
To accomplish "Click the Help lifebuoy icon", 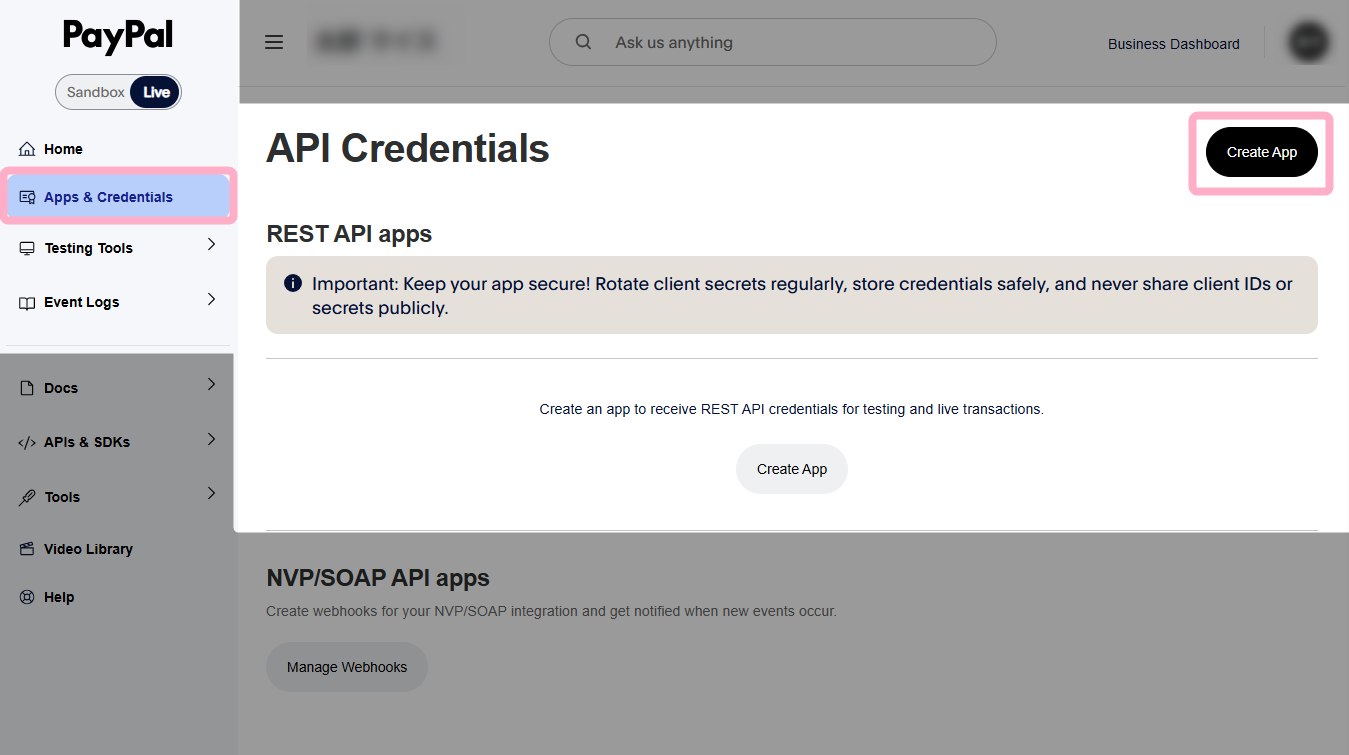I will [27, 597].
